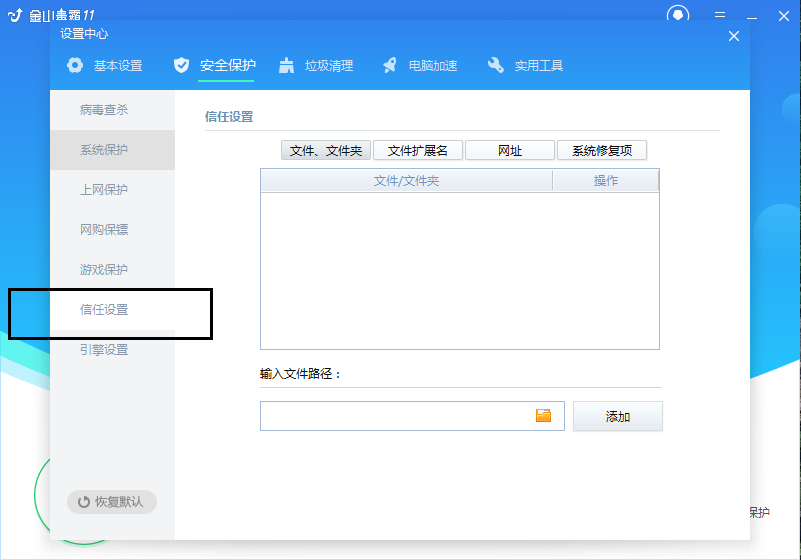
Task: Click the gear icon for 基本设置
Action: [x=75, y=66]
